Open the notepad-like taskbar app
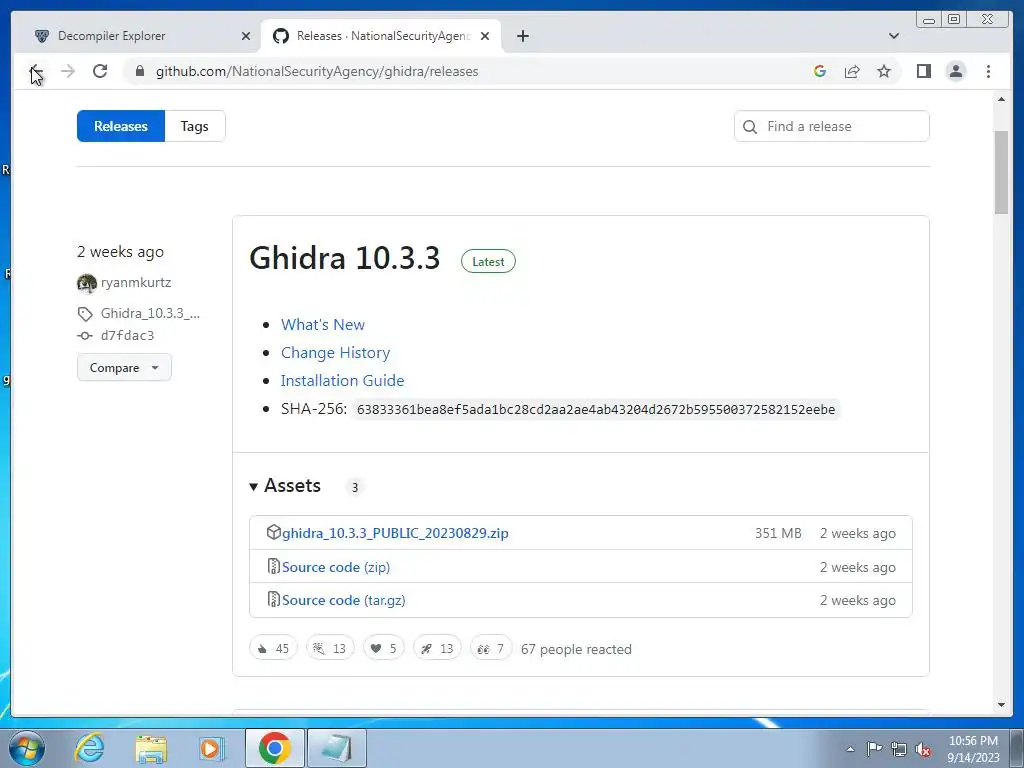Screen dimensions: 1024x768 (x=336, y=748)
